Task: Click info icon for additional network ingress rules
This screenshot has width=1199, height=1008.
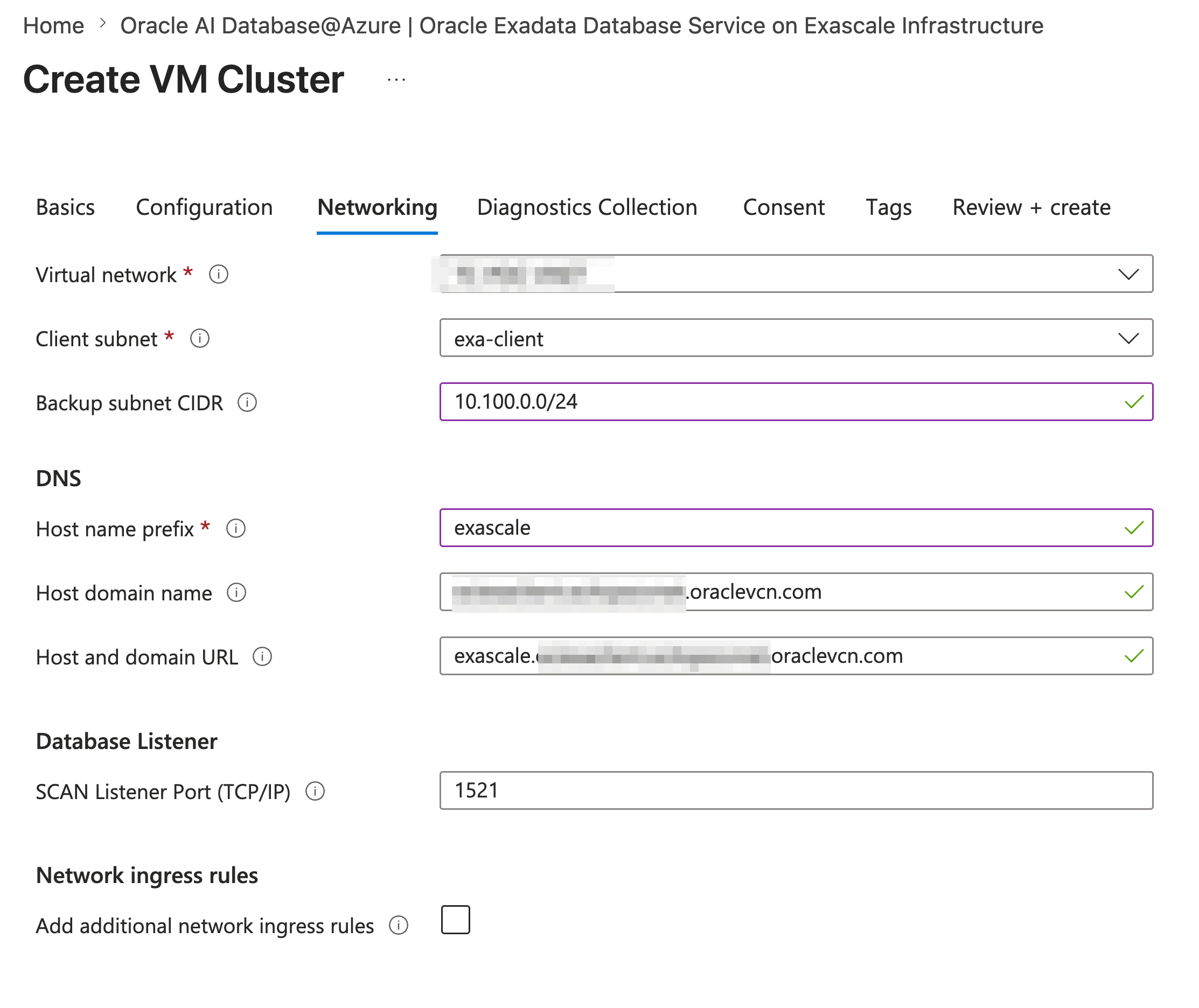Action: pyautogui.click(x=399, y=926)
